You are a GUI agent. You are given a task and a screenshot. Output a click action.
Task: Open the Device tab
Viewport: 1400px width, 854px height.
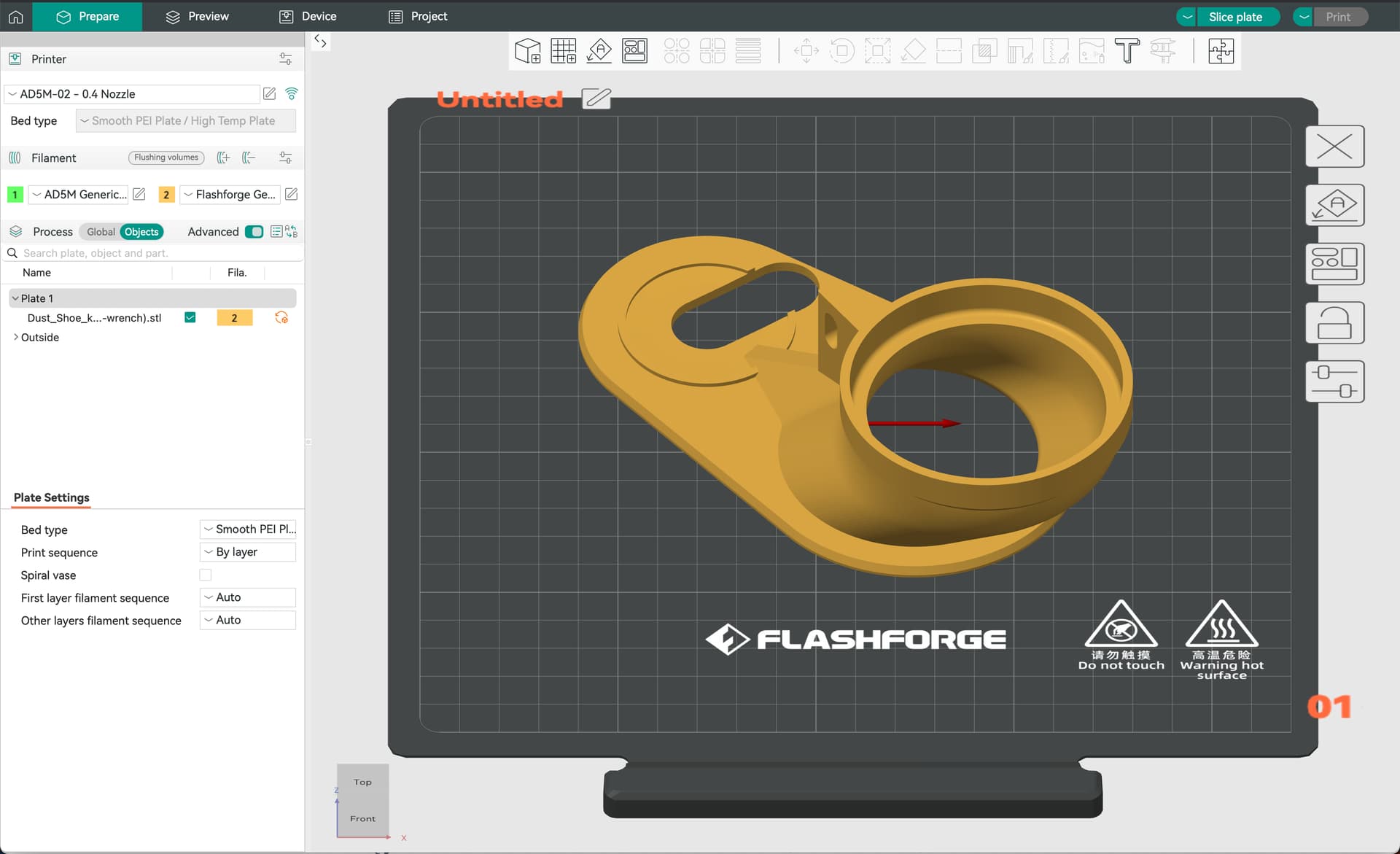click(x=308, y=16)
